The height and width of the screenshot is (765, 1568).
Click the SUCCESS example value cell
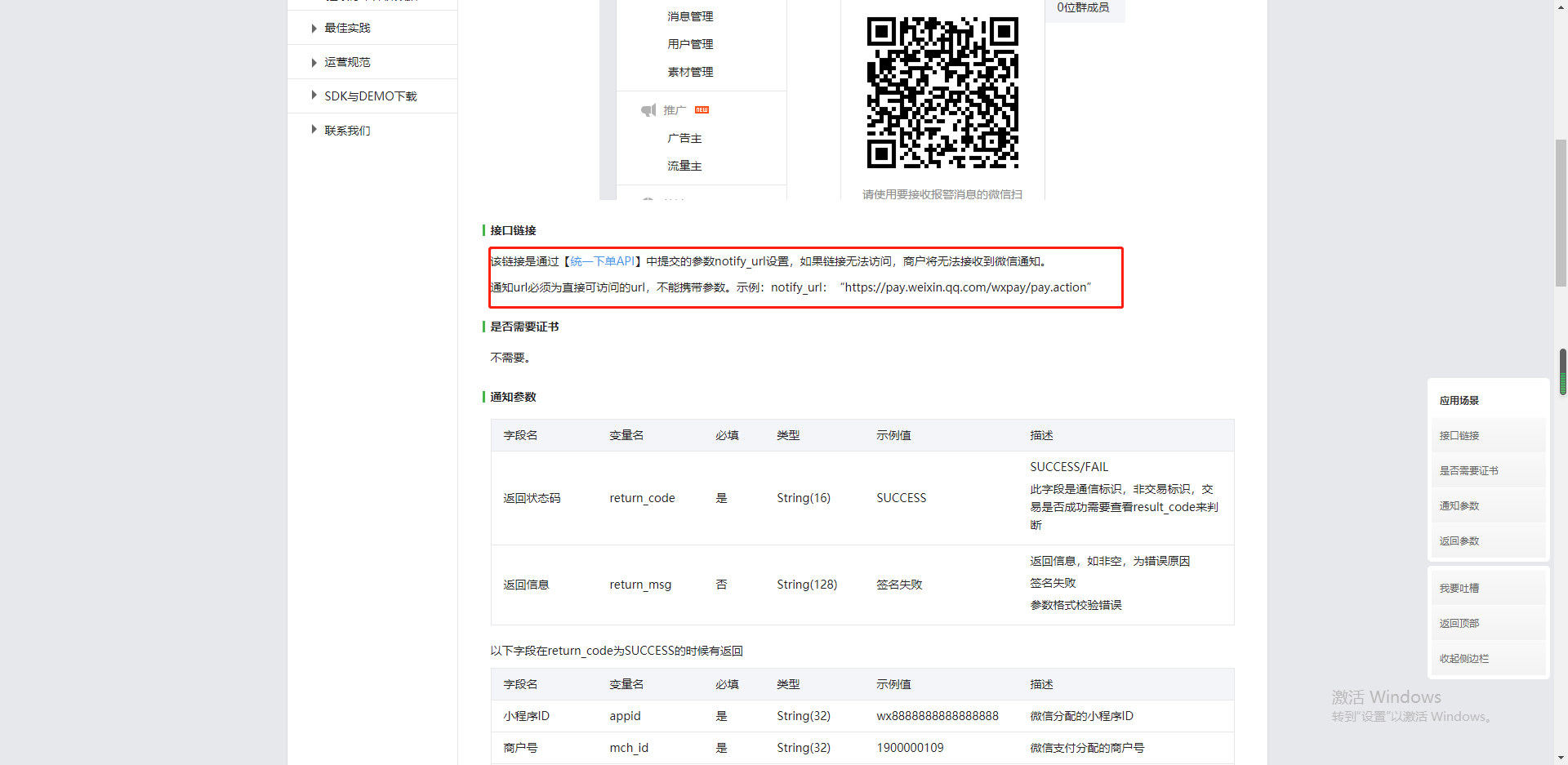902,498
